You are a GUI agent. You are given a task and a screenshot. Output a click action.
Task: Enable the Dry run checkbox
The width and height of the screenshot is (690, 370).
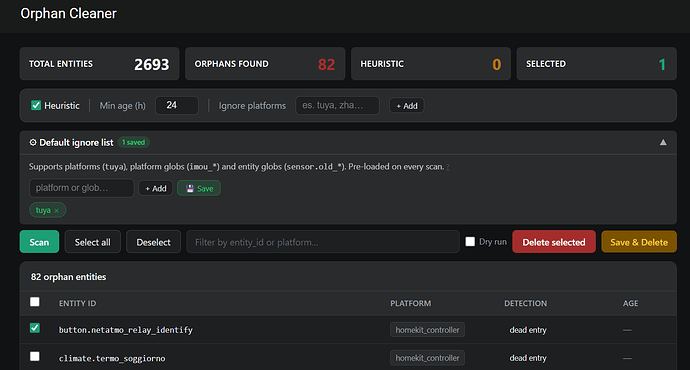tap(470, 242)
